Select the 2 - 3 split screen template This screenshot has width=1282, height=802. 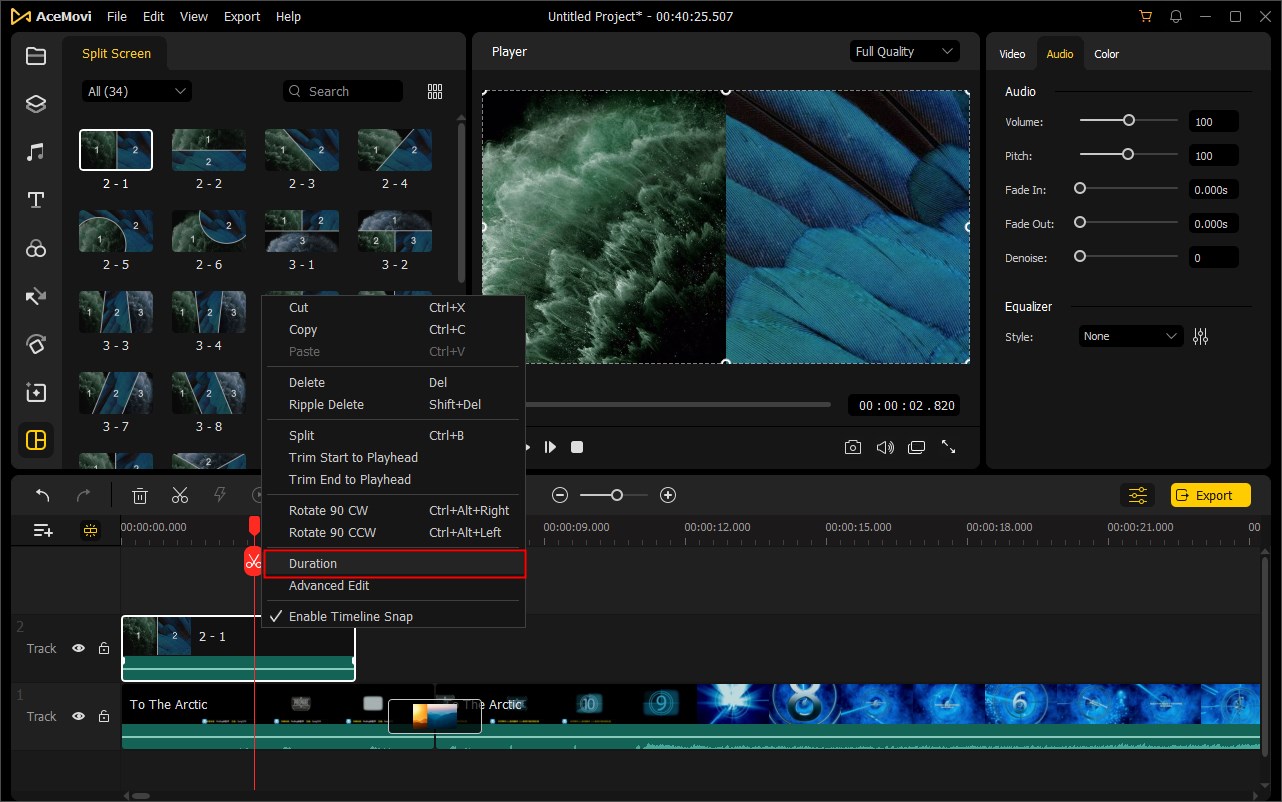(302, 150)
